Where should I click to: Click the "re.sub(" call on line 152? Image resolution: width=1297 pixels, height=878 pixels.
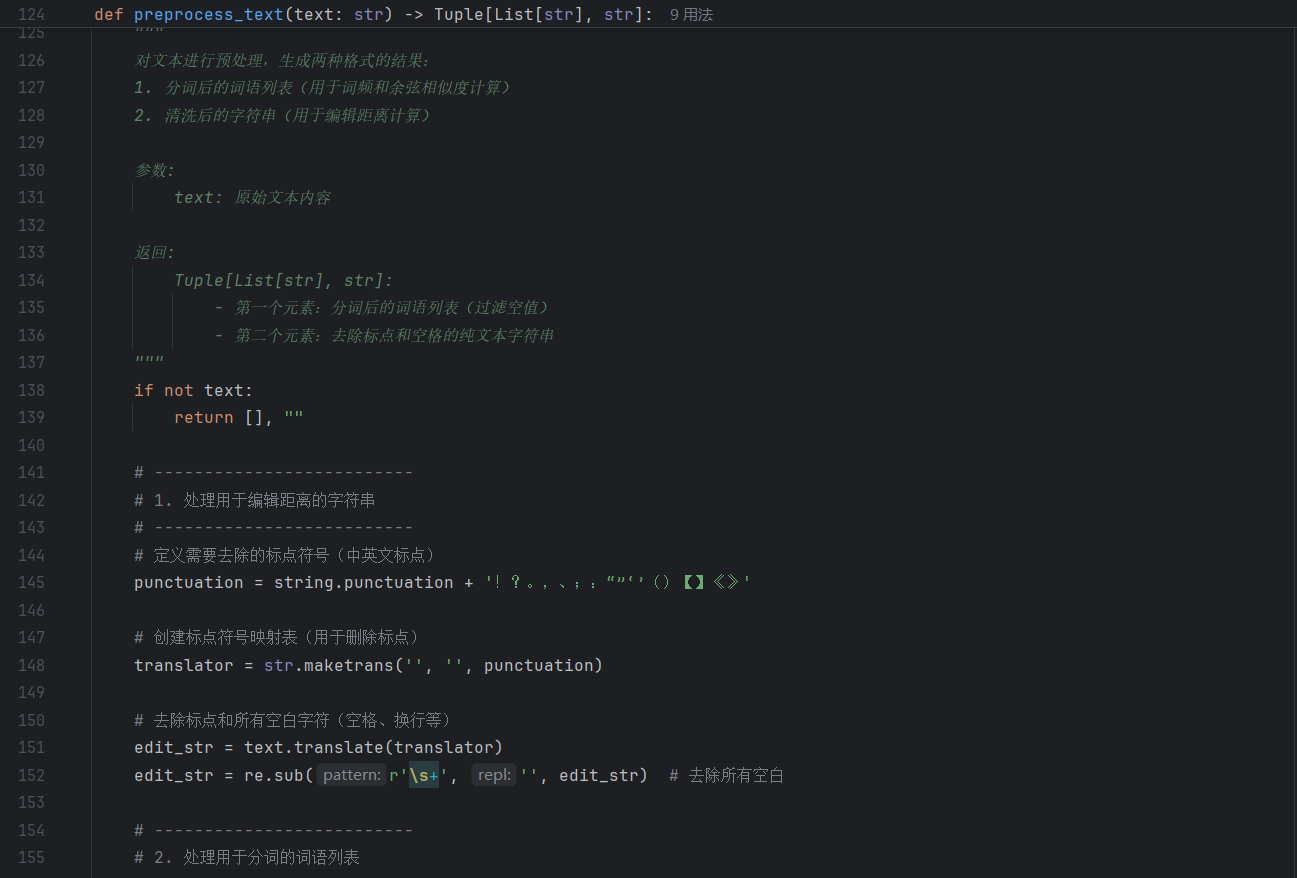tap(279, 775)
